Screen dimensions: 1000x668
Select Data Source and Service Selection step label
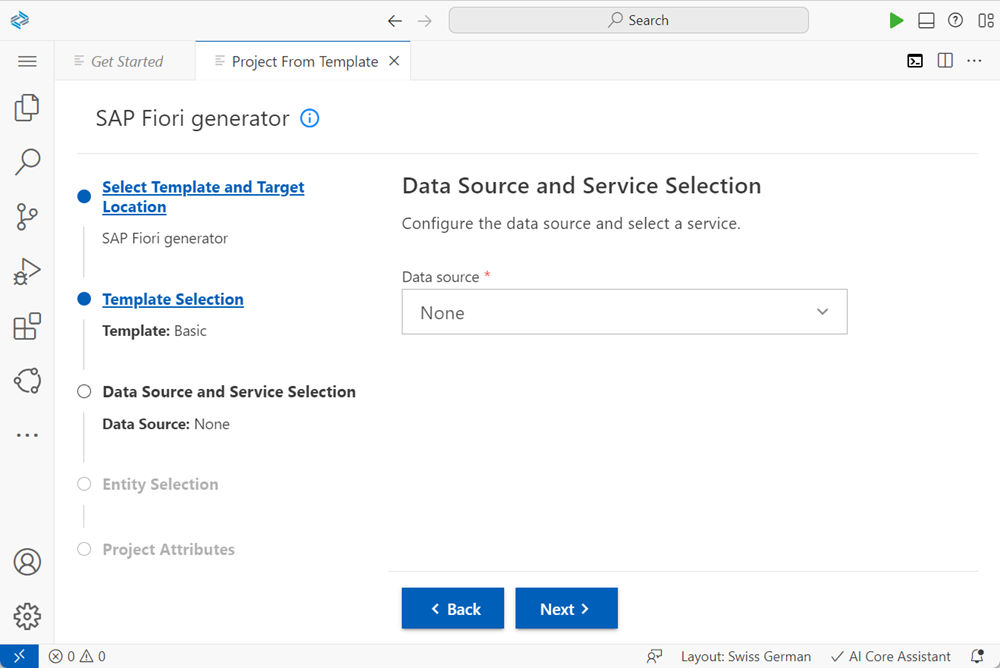tap(229, 392)
